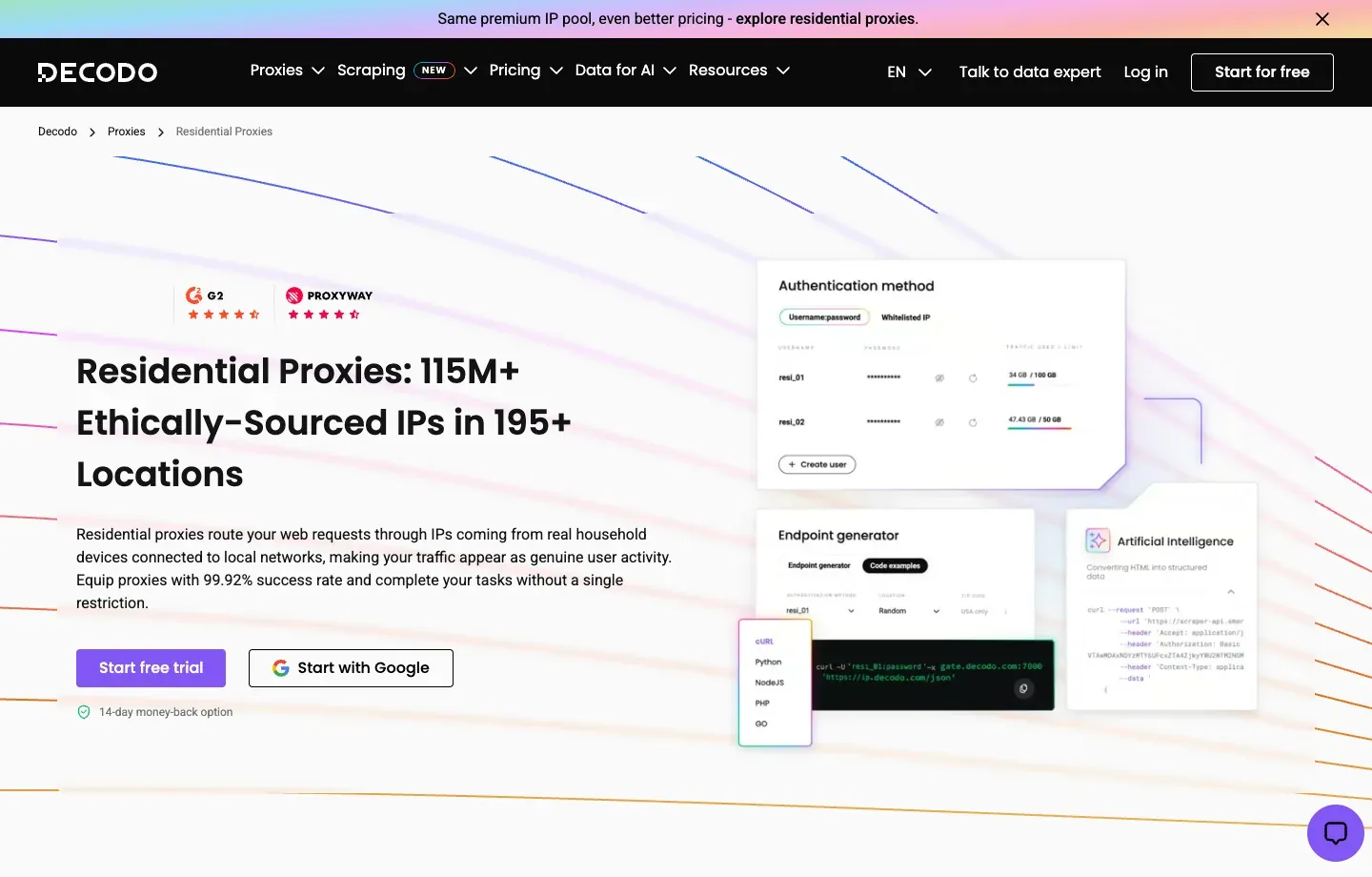The height and width of the screenshot is (877, 1372).
Task: Open the chat support bubble
Action: [x=1336, y=833]
